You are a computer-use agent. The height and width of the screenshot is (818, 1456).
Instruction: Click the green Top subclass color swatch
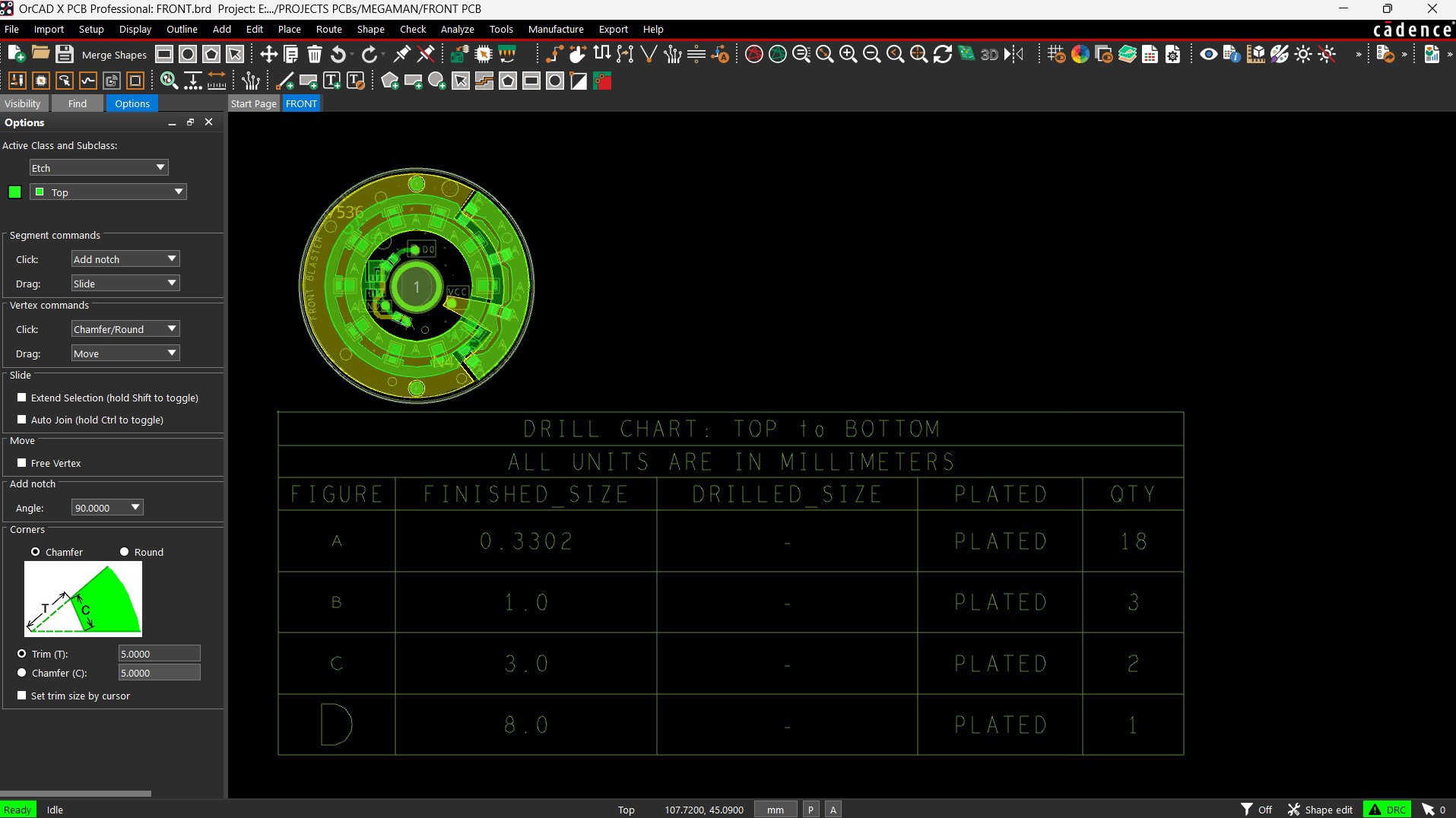click(14, 192)
